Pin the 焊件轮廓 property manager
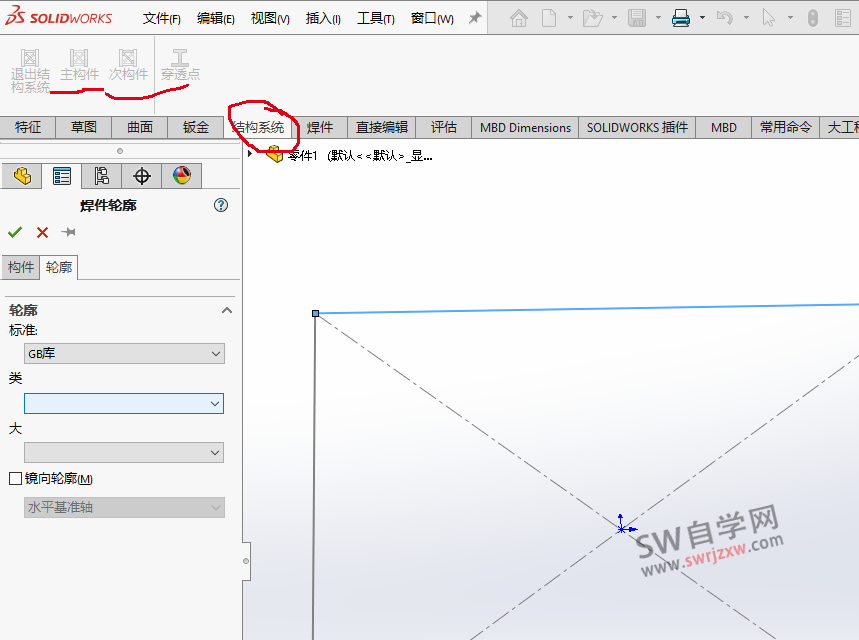The image size is (859, 640). coord(68,232)
